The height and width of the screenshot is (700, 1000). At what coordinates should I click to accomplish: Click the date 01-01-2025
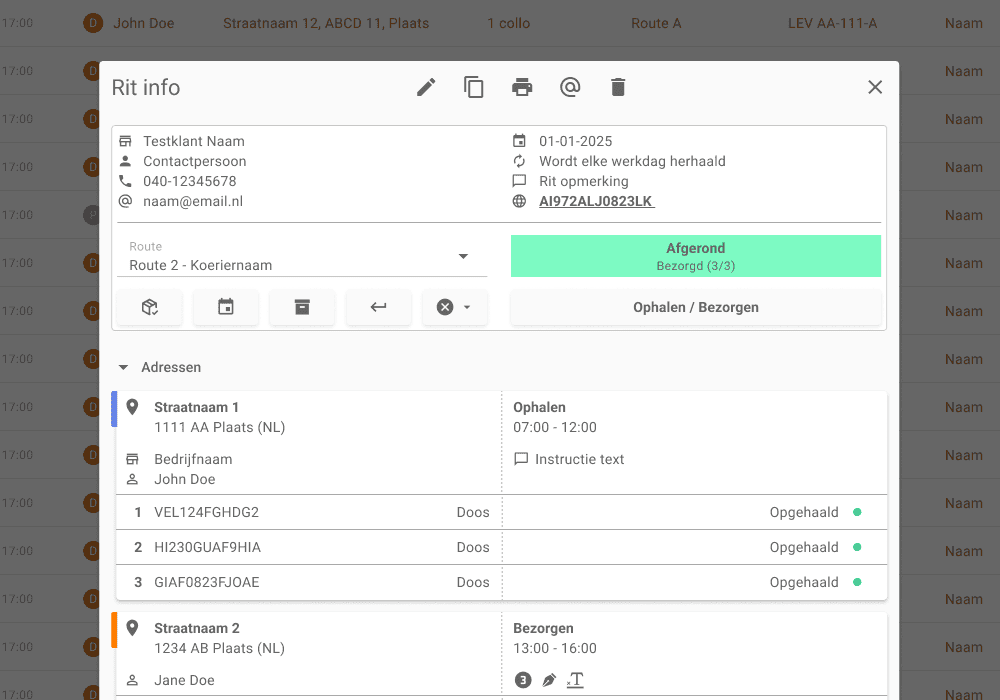coord(575,141)
